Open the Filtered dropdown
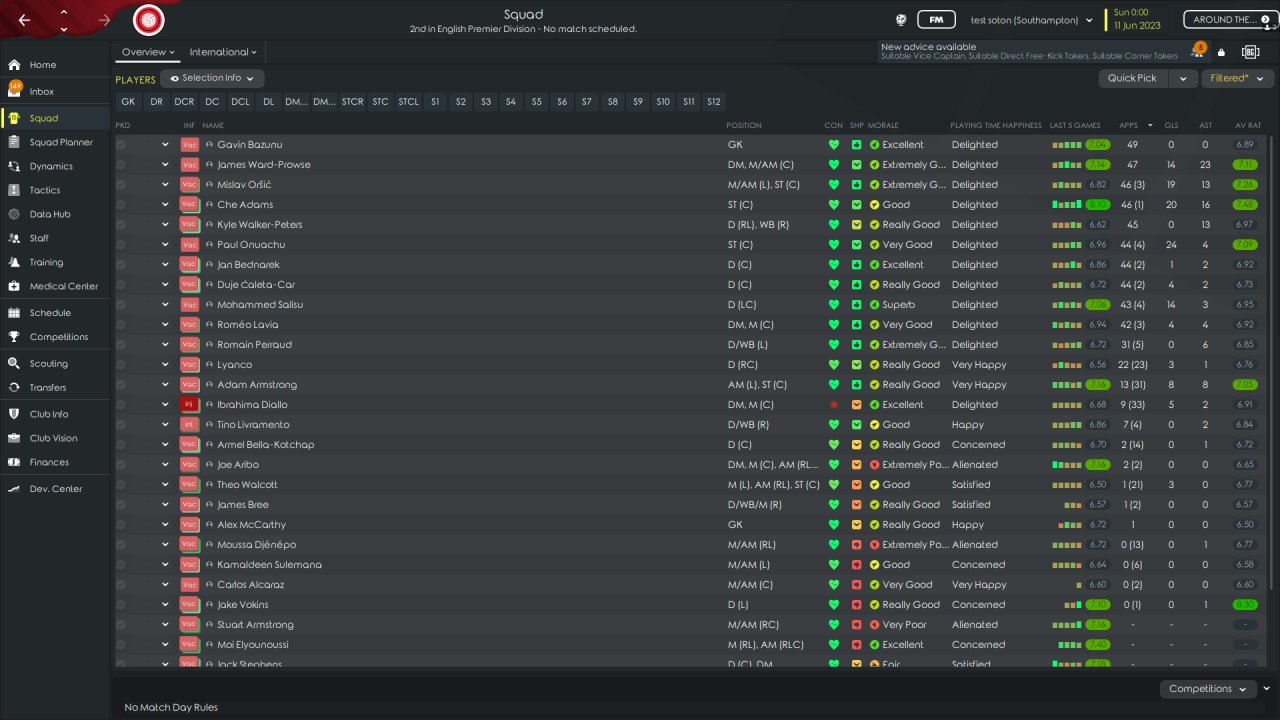The height and width of the screenshot is (720, 1280). 1236,78
